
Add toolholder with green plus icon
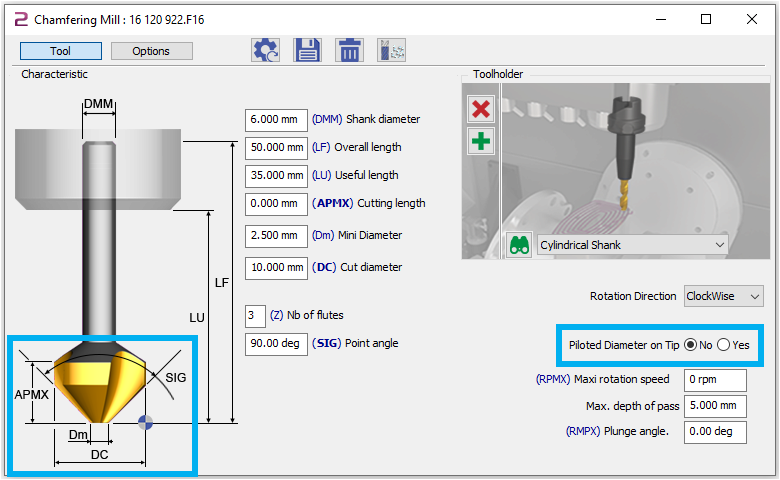(481, 140)
